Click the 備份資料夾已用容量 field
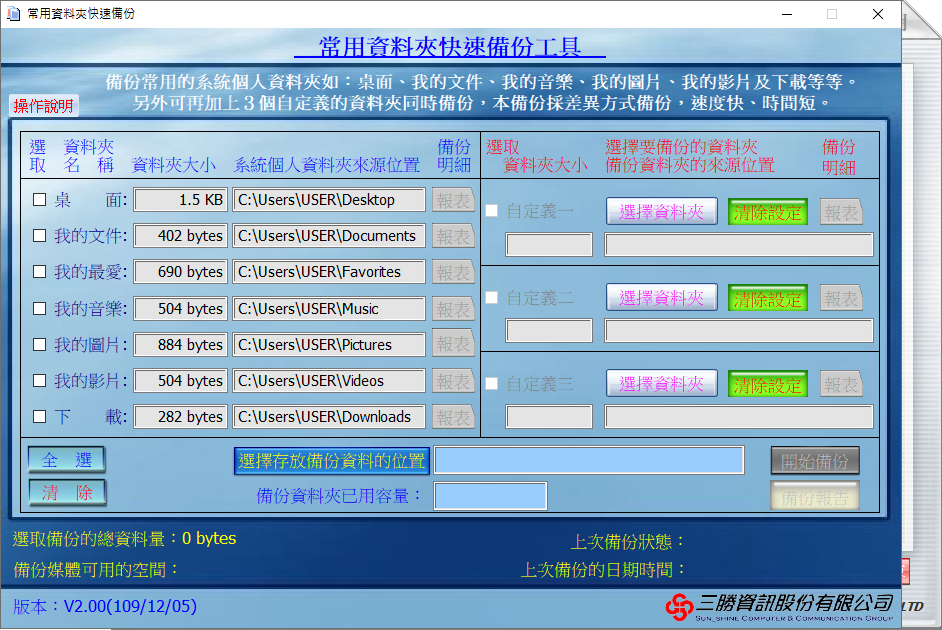This screenshot has width=942, height=630. pyautogui.click(x=490, y=496)
